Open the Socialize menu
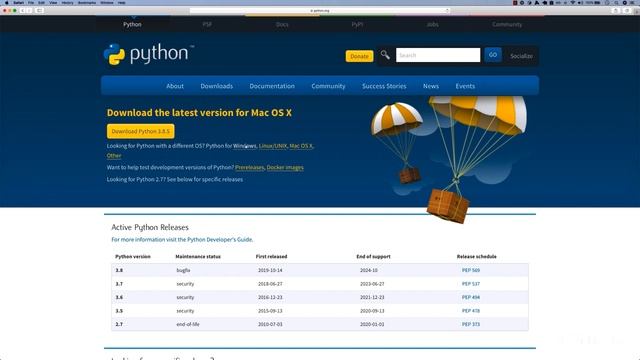The height and width of the screenshot is (360, 640). coord(521,56)
